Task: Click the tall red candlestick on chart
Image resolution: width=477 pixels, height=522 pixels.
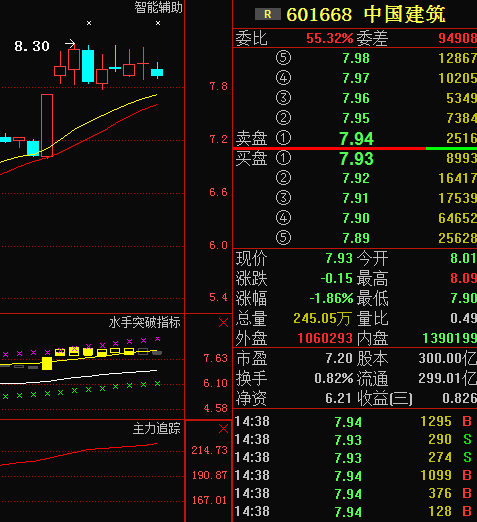Action: (47, 125)
